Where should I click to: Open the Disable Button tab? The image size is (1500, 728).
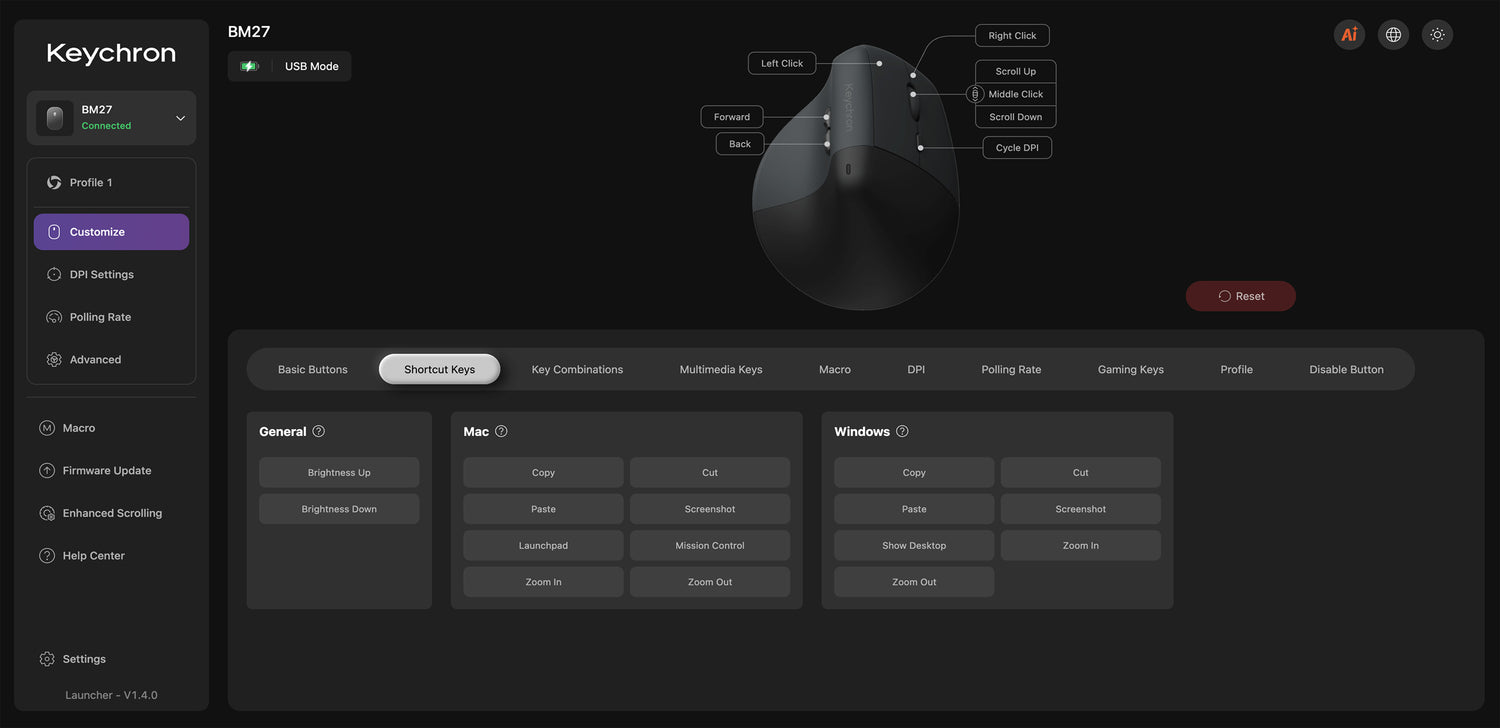(1347, 369)
